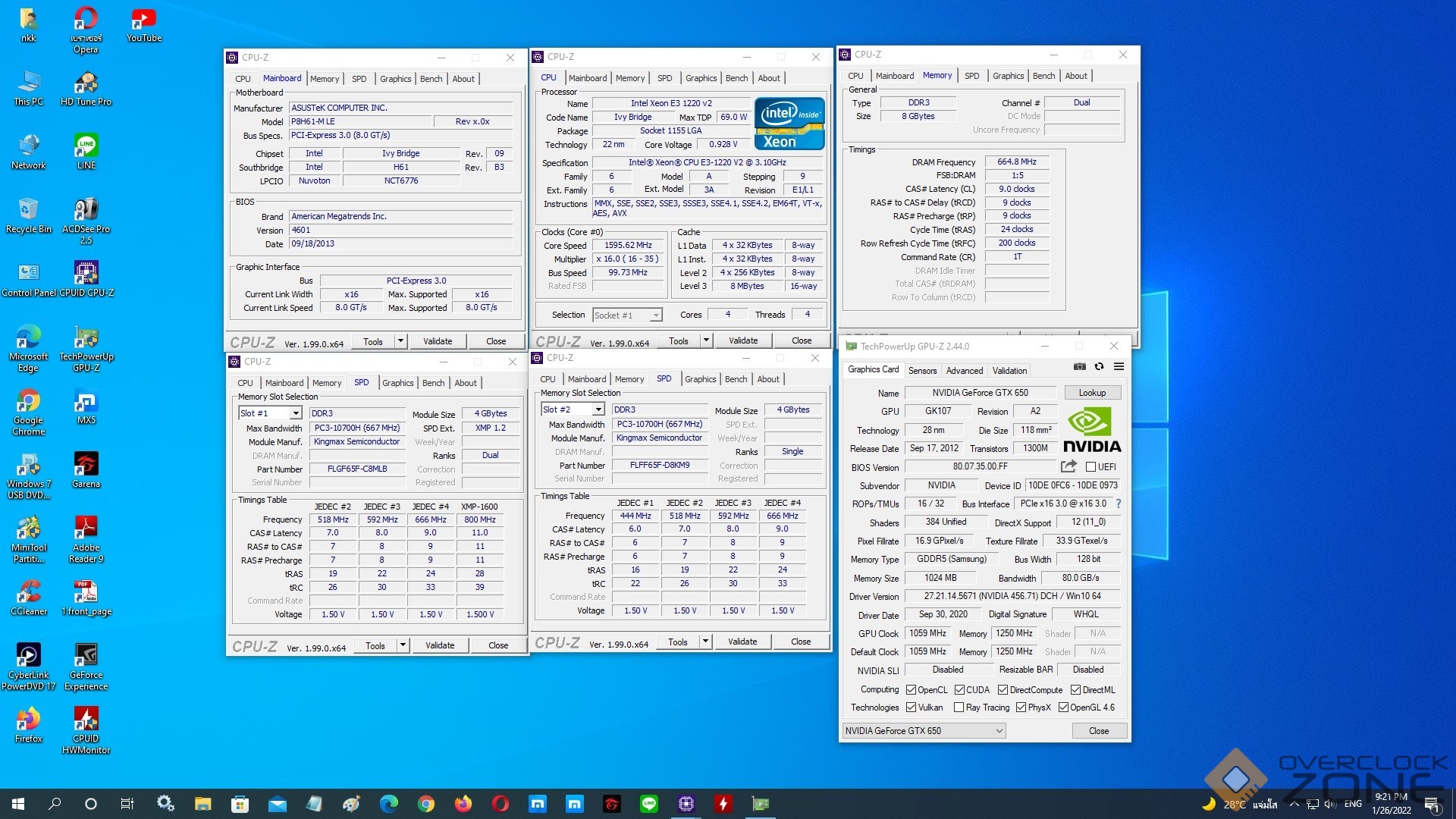The image size is (1456, 819).
Task: Toggle the Ray Tracing checkbox
Action: click(959, 708)
